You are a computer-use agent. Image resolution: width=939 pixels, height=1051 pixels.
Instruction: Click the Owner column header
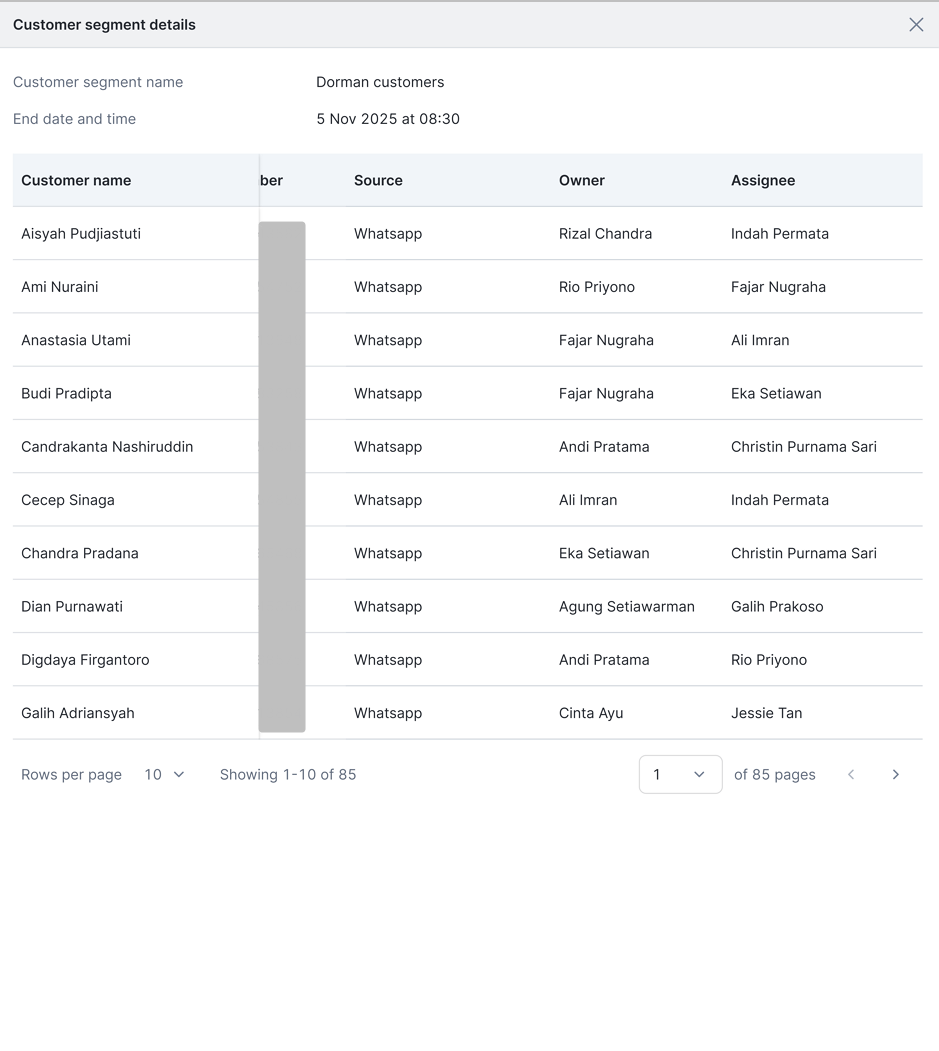tap(582, 180)
